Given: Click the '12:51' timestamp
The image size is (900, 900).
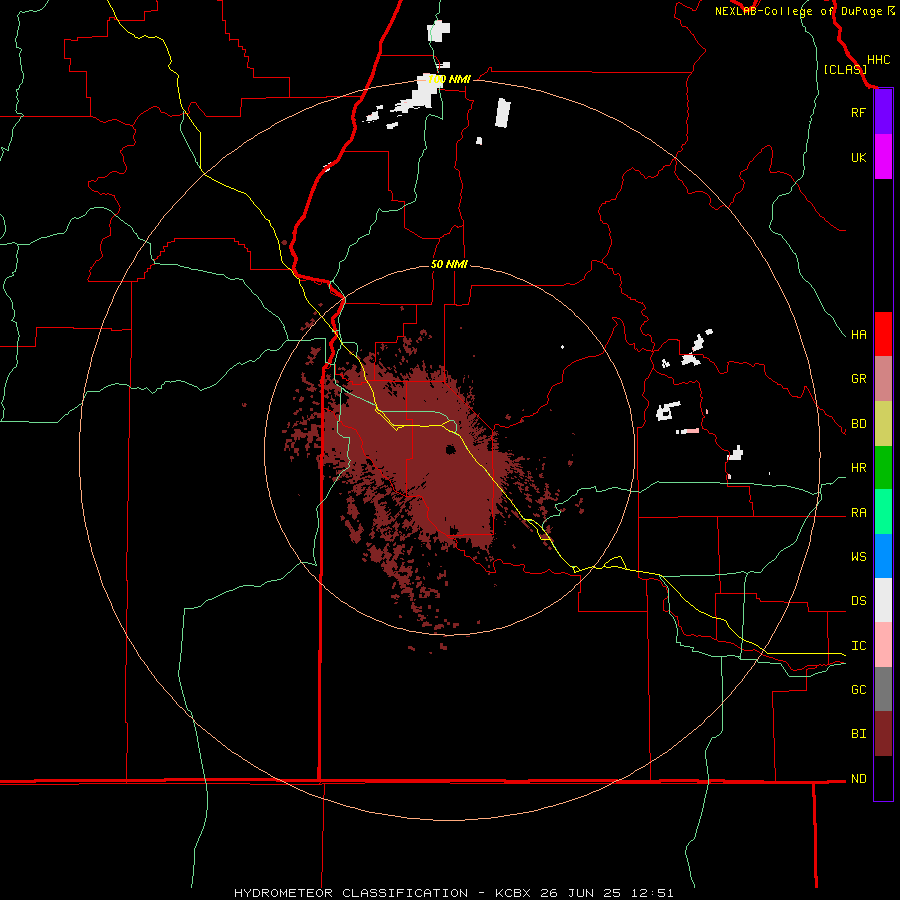Looking at the screenshot, I should (x=655, y=893).
